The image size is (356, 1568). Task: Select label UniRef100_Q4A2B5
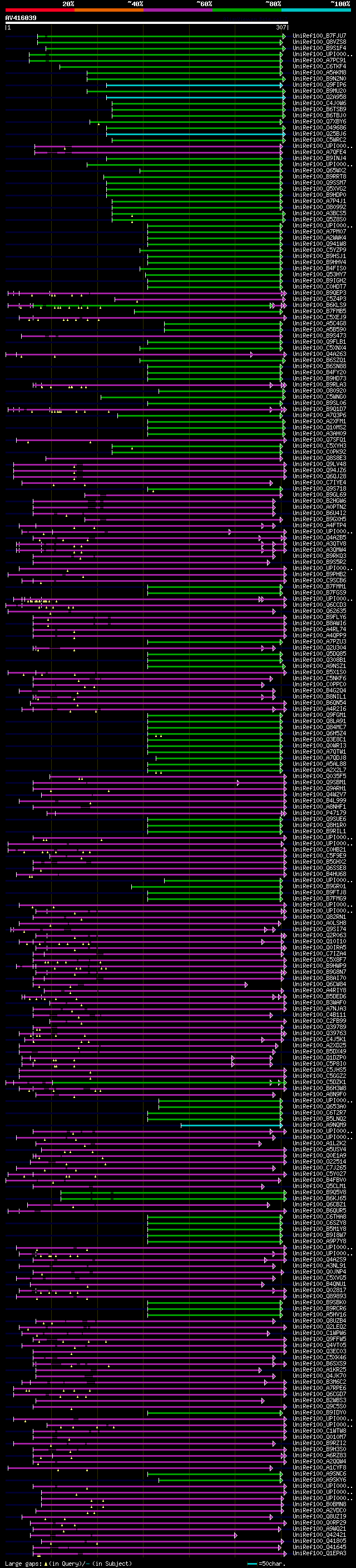pyautogui.click(x=319, y=537)
